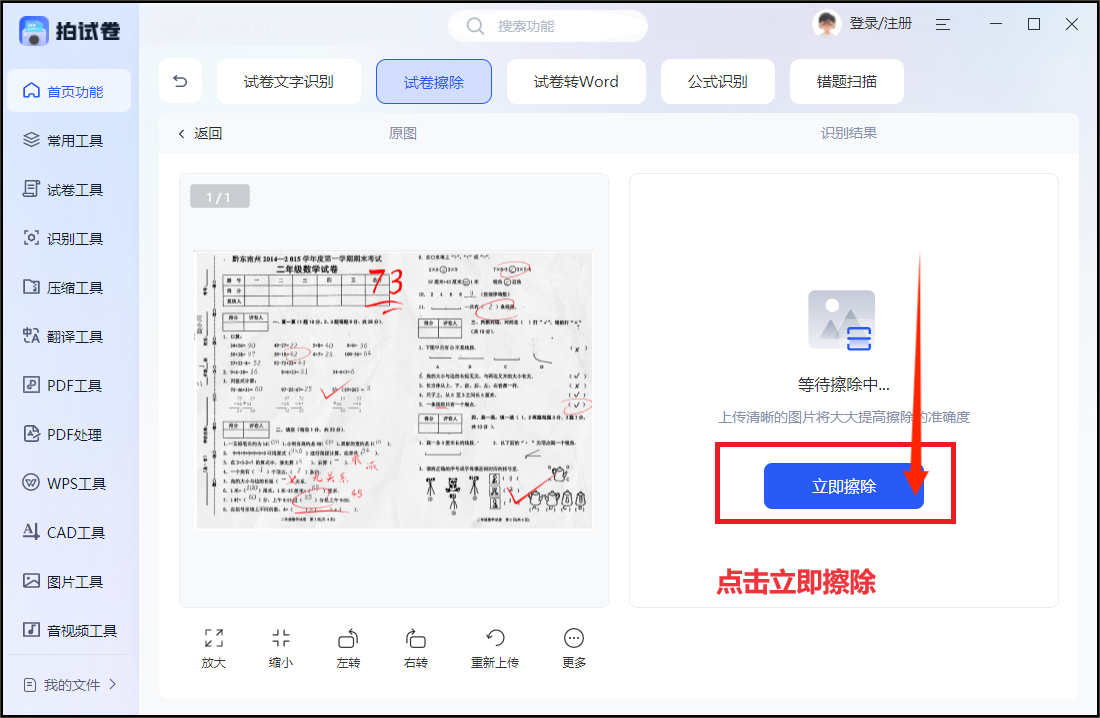Click the exam paper image preview
The width and height of the screenshot is (1100, 718).
394,390
